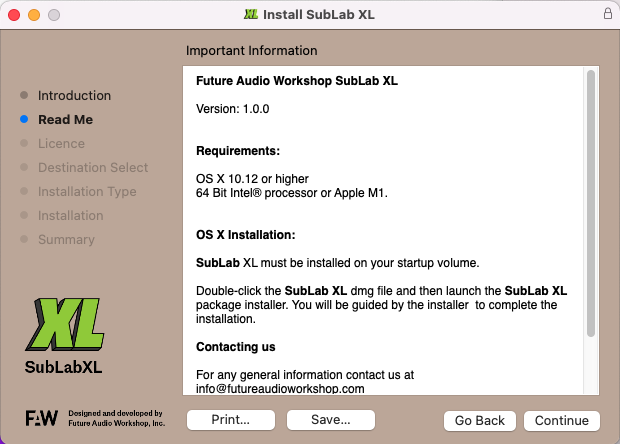
Task: Click the SubLab XL logo graphic
Action: tap(64, 323)
